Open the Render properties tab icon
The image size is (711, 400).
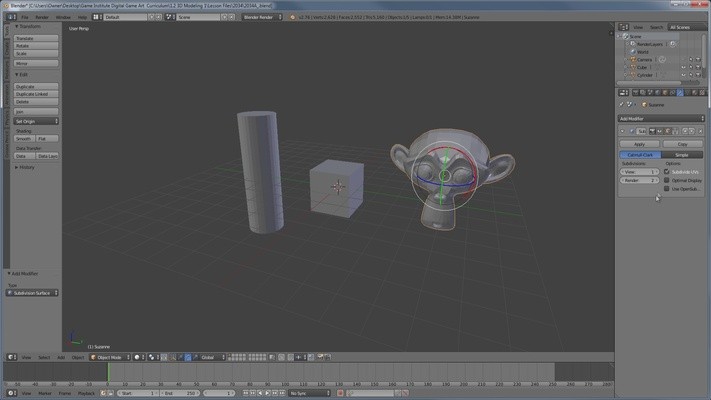[x=636, y=93]
